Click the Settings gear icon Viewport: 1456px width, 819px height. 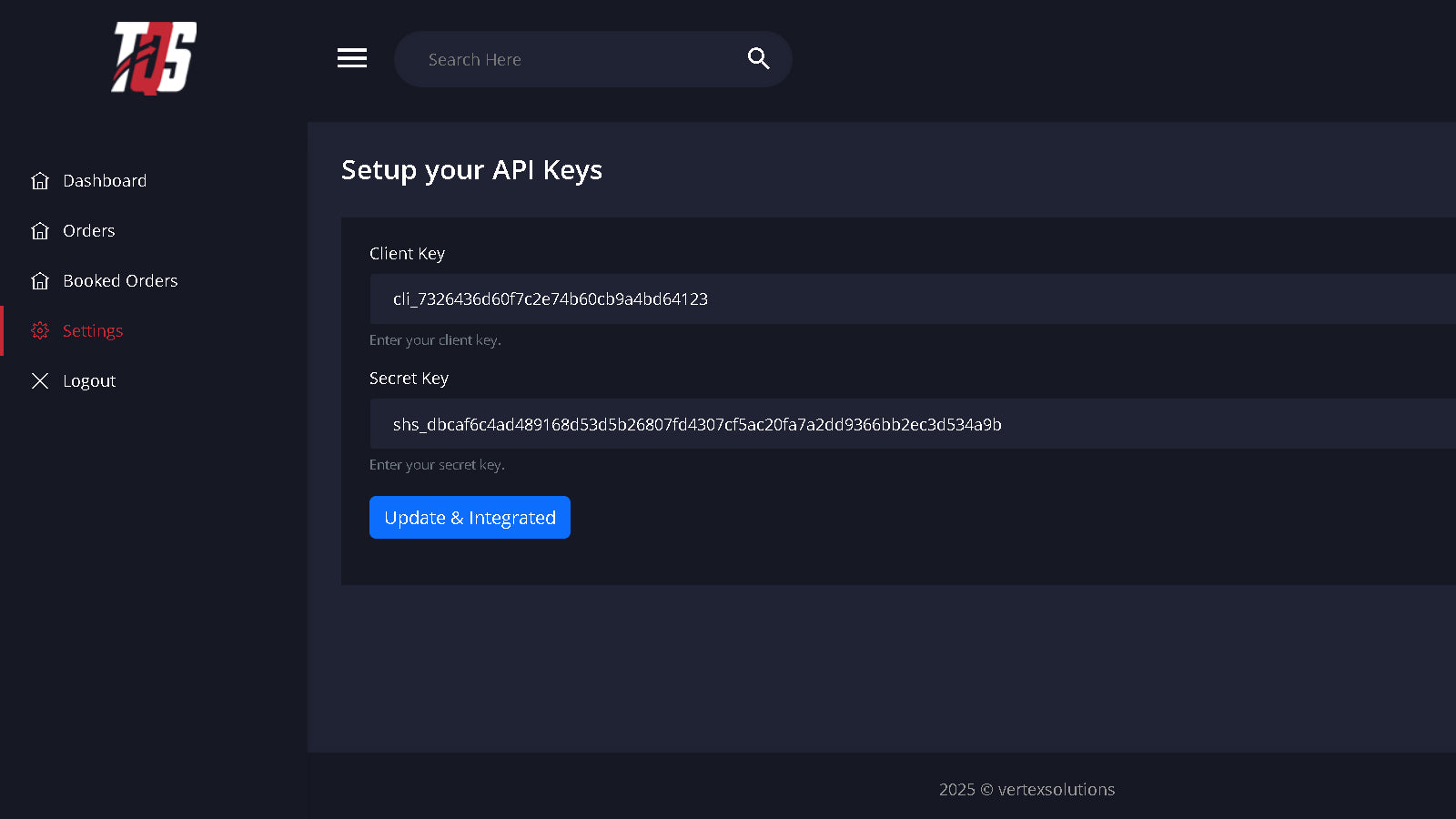pyautogui.click(x=40, y=330)
